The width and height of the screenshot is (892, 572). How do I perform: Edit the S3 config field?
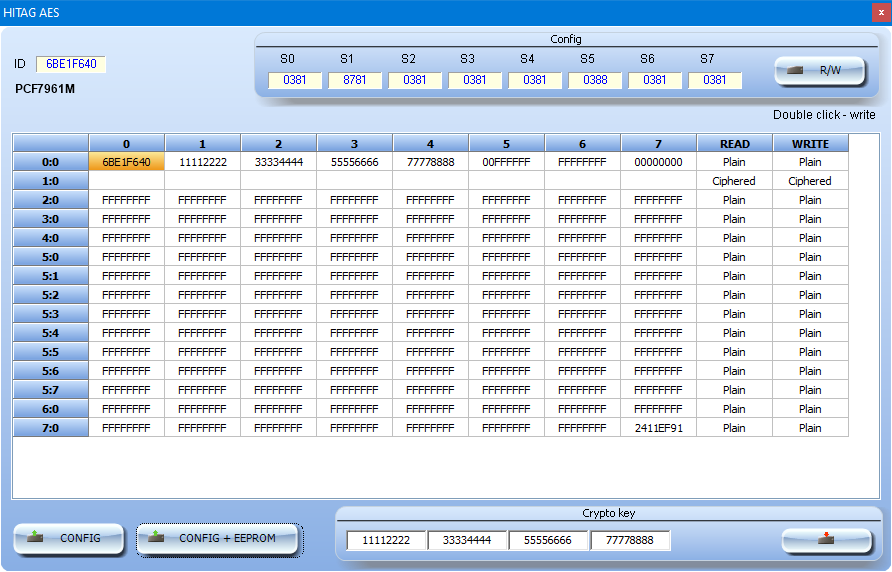click(x=474, y=80)
